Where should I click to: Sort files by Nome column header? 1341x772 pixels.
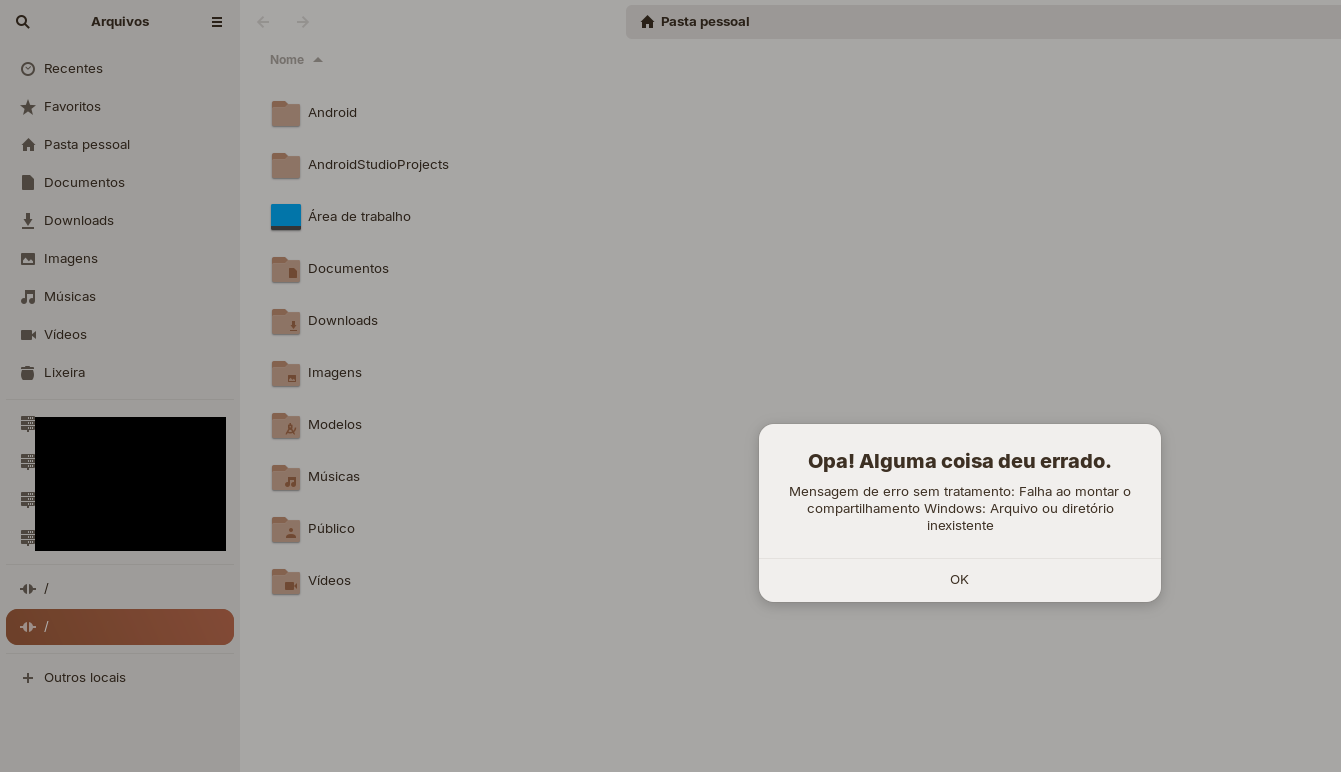click(x=287, y=60)
